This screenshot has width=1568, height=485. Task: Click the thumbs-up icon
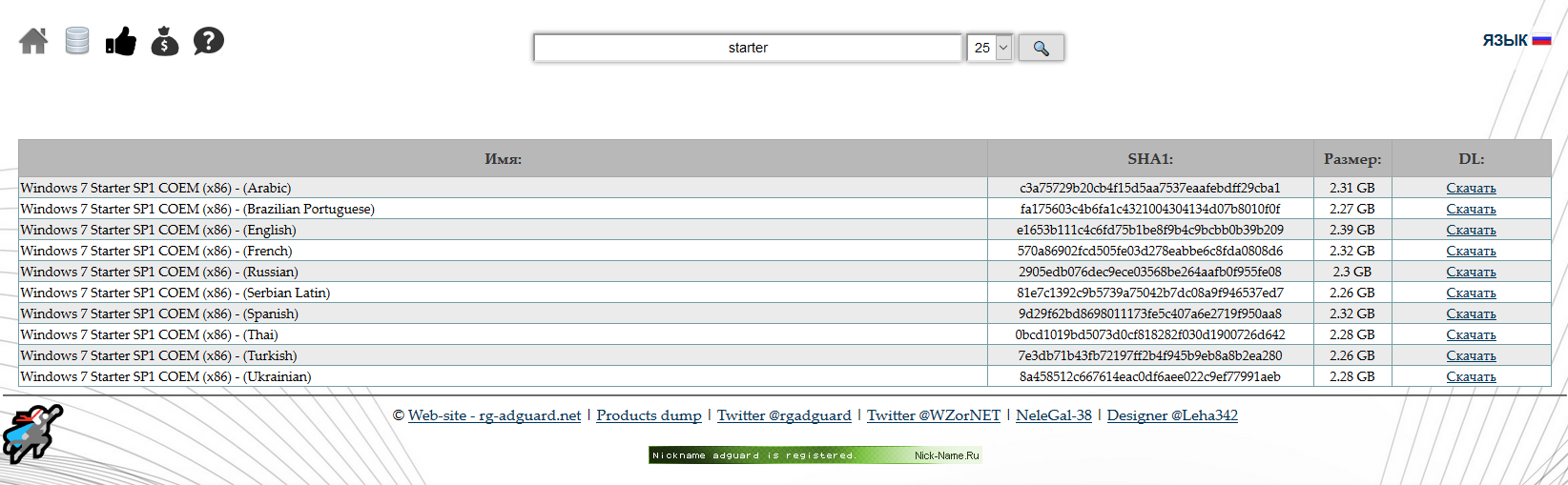click(x=121, y=41)
